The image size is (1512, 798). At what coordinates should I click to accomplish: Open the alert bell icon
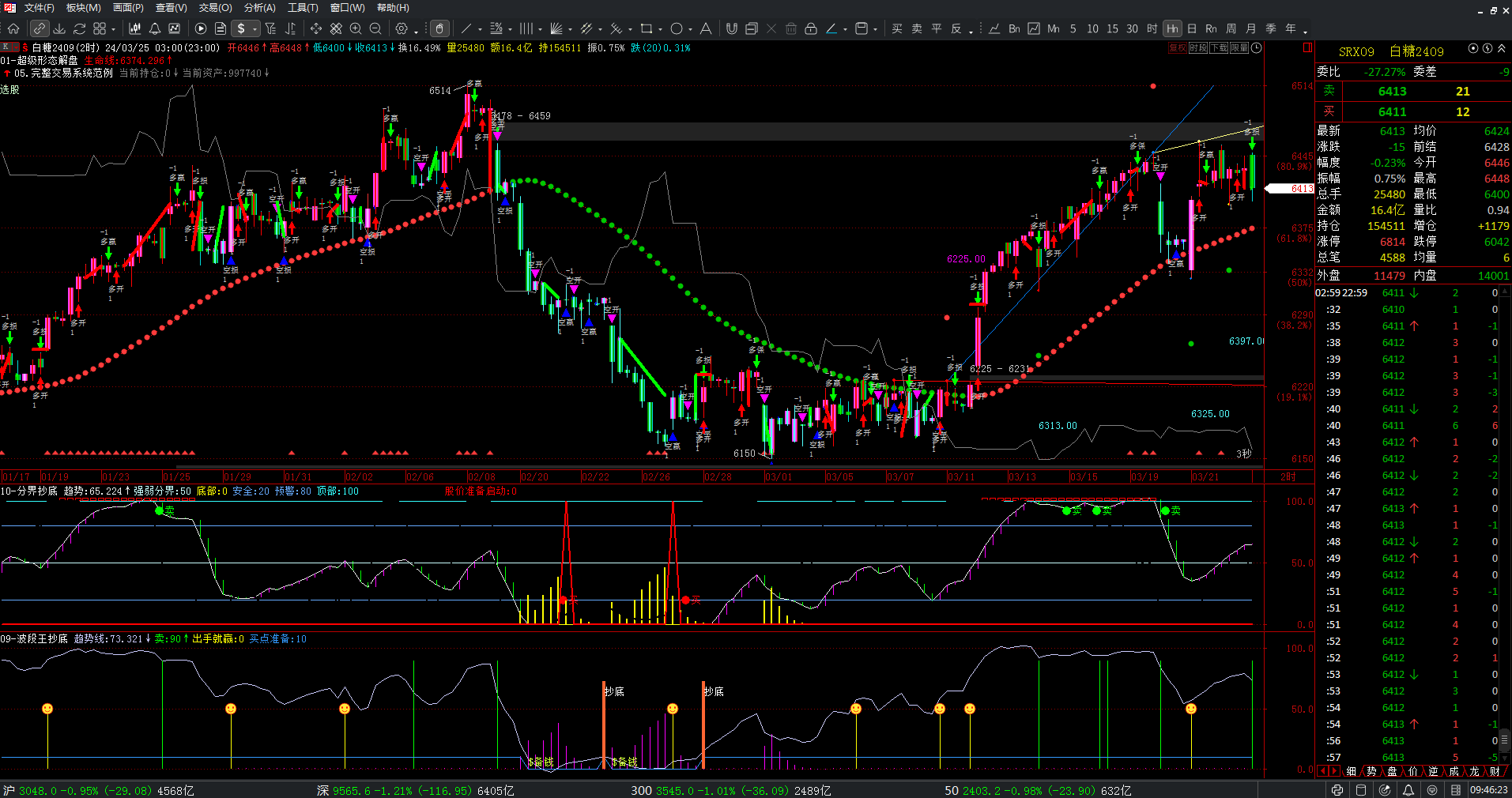[x=155, y=28]
